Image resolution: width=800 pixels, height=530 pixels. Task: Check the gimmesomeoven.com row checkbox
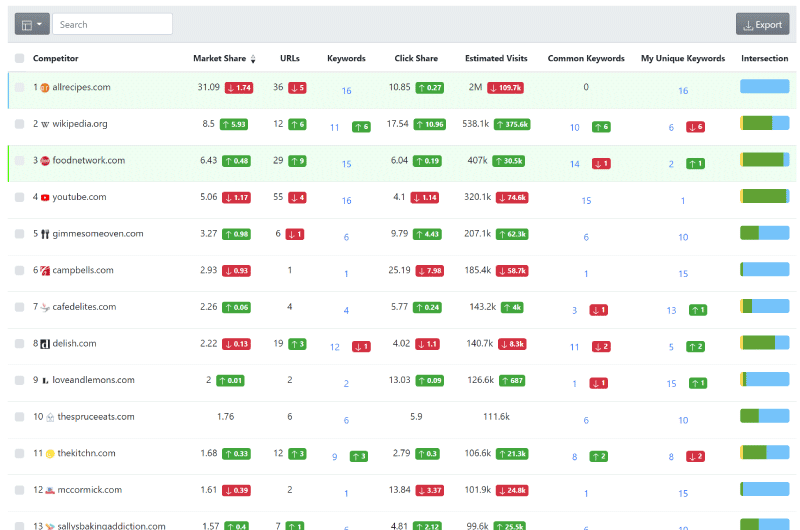19,234
